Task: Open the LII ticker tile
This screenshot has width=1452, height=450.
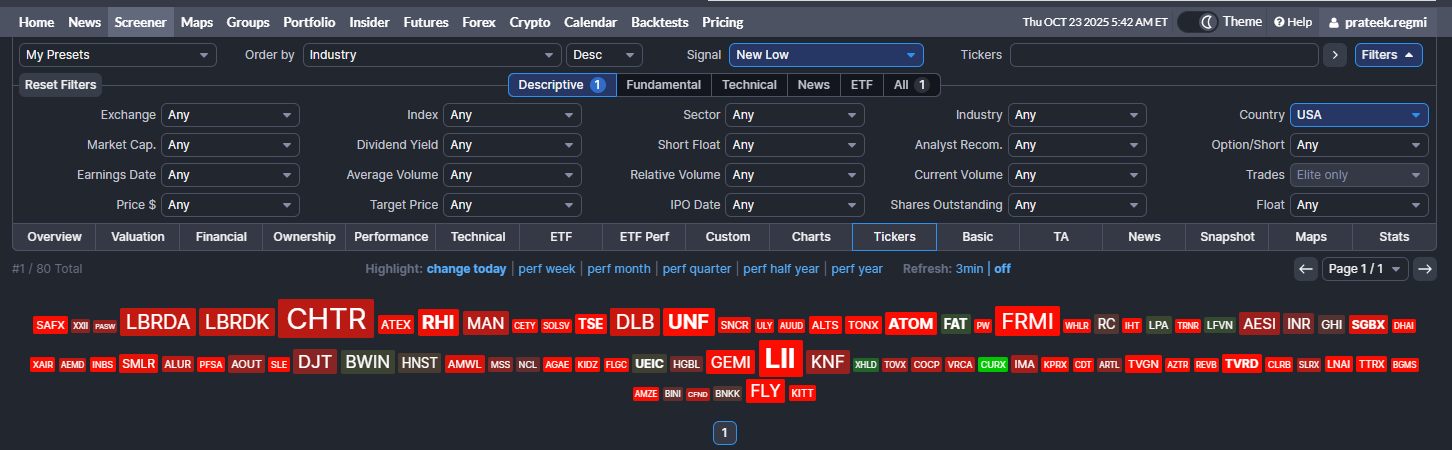Action: [x=781, y=359]
